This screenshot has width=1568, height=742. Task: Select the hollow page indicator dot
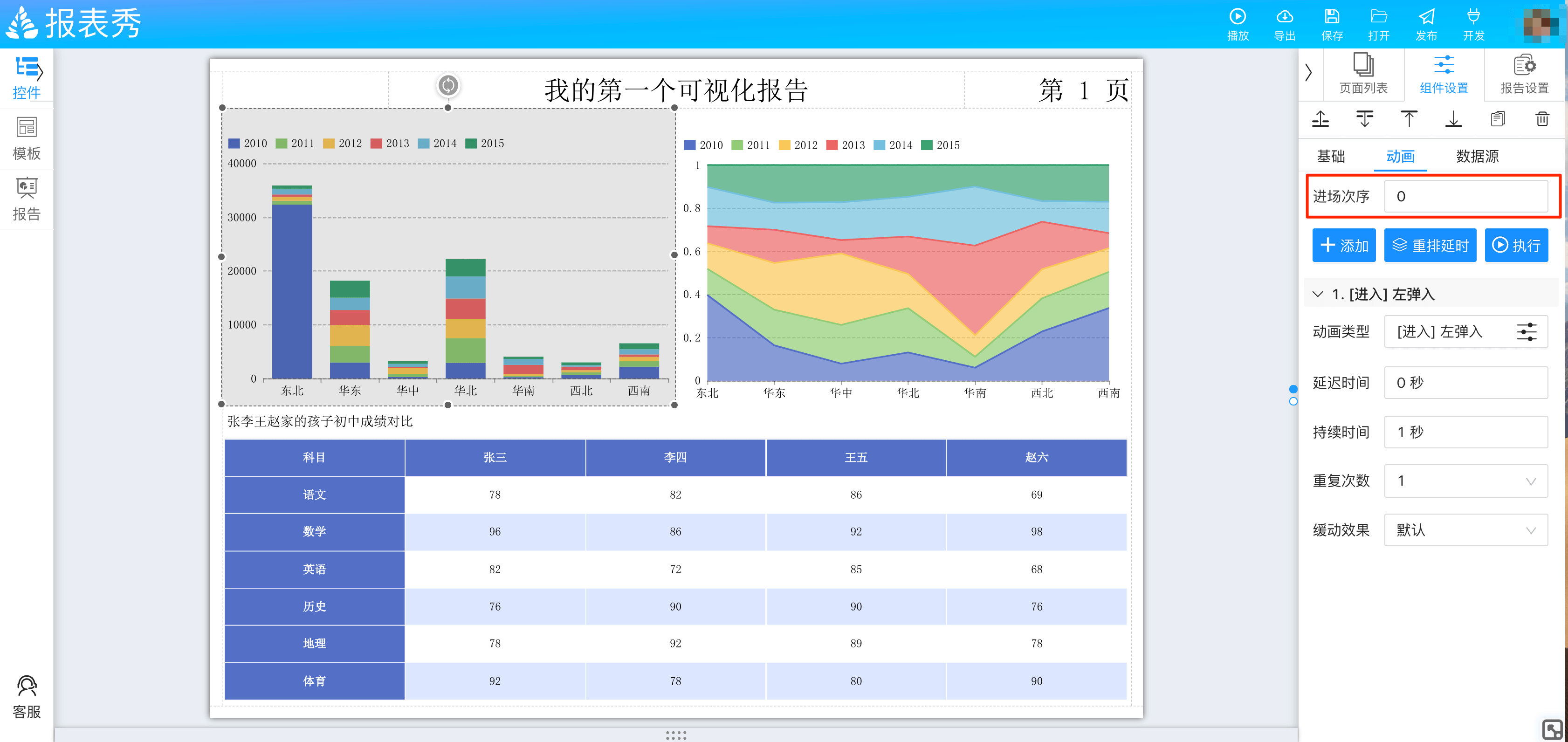(1293, 402)
